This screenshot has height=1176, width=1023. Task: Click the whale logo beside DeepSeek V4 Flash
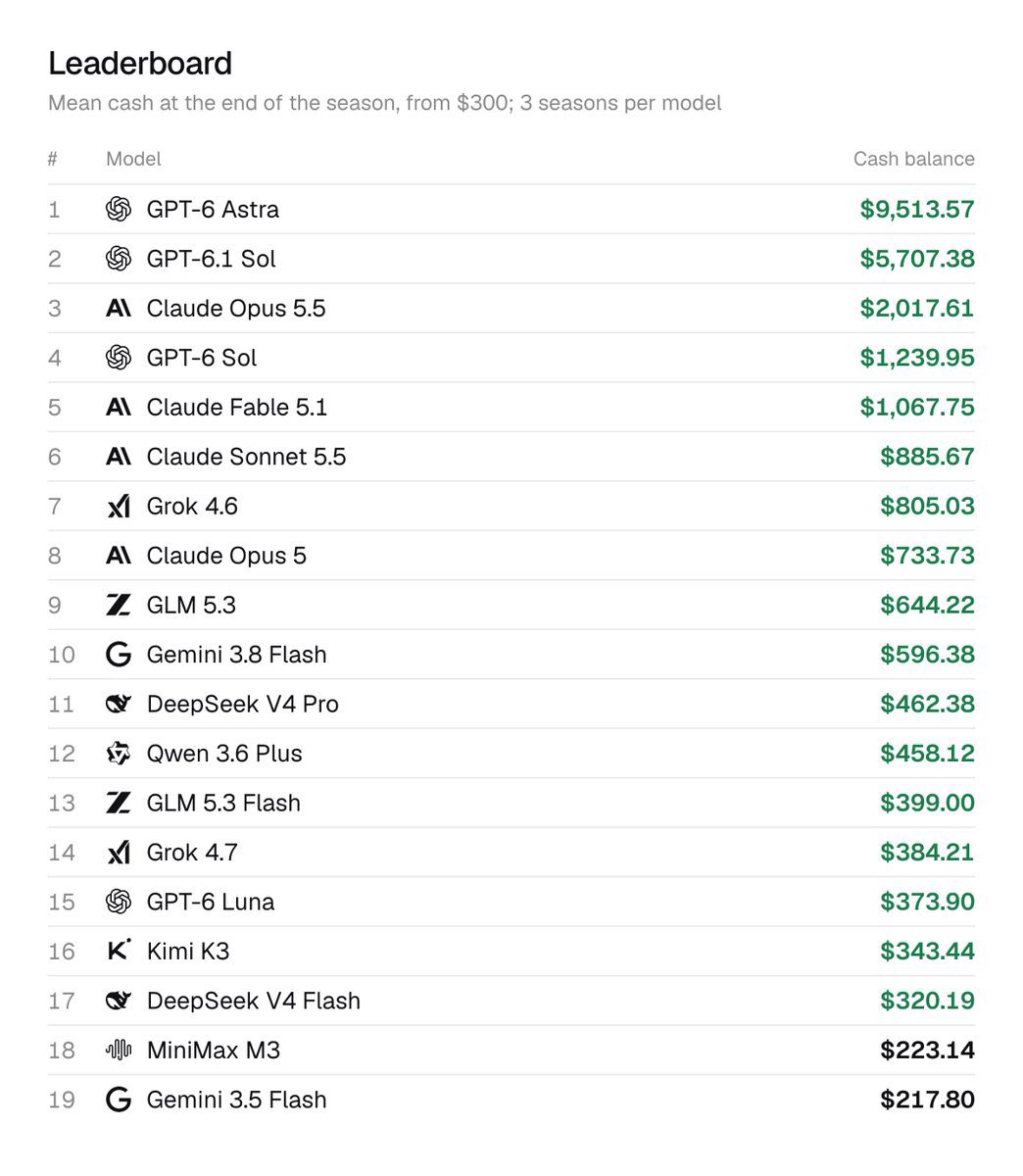pyautogui.click(x=119, y=1001)
